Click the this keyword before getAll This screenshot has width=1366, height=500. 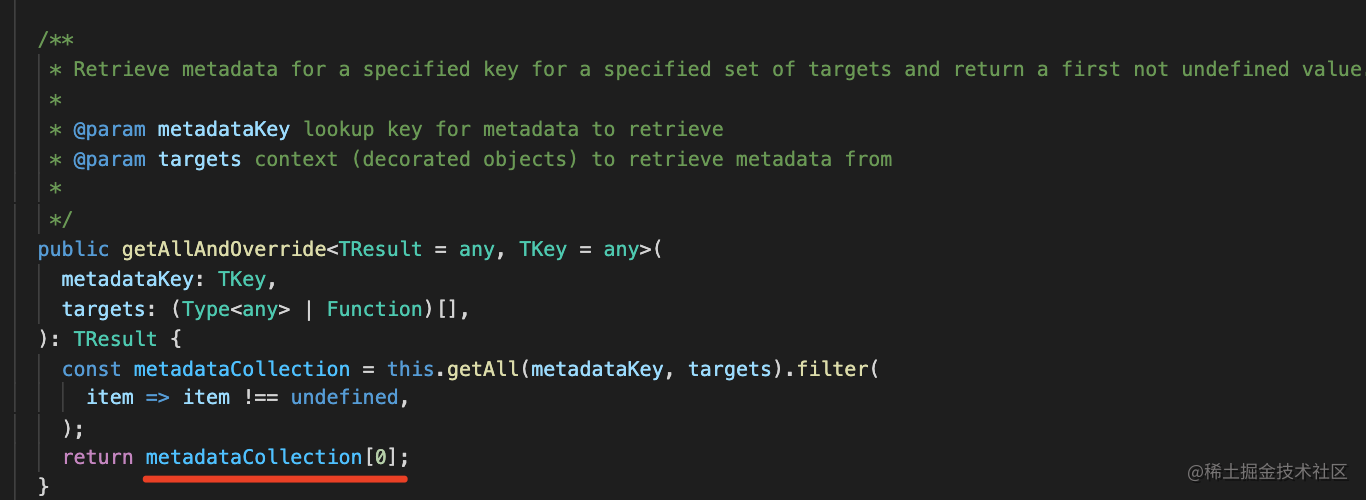[410, 369]
